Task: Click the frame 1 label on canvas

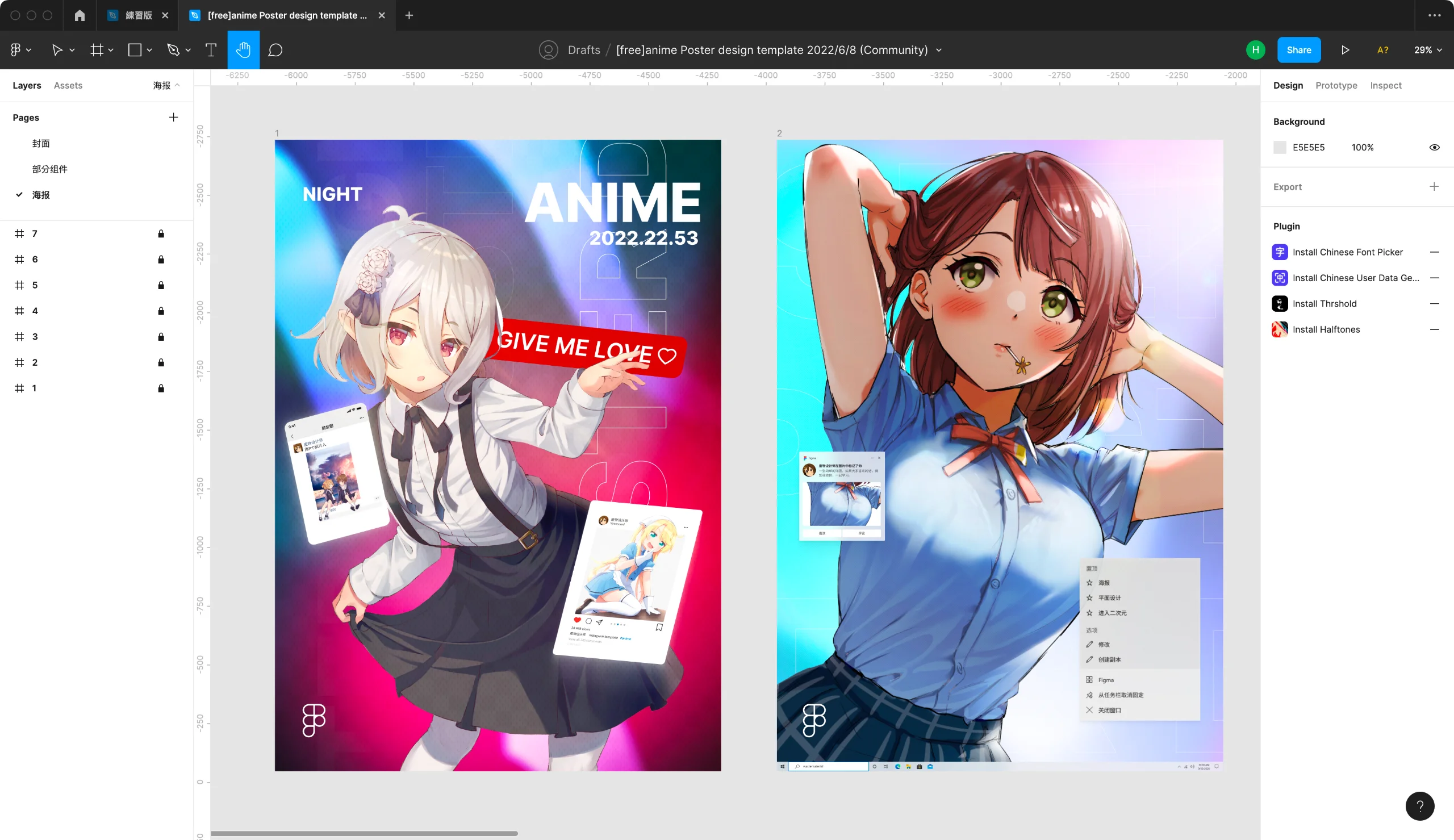Action: pyautogui.click(x=277, y=133)
